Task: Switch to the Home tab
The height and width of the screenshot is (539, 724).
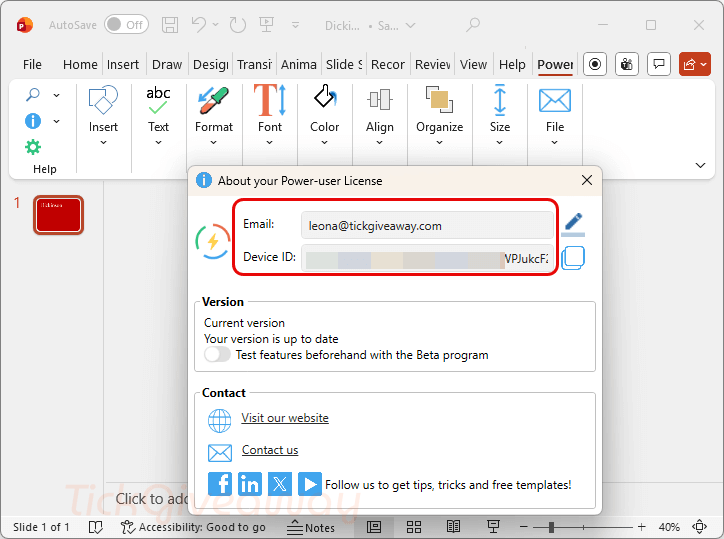Action: click(80, 65)
